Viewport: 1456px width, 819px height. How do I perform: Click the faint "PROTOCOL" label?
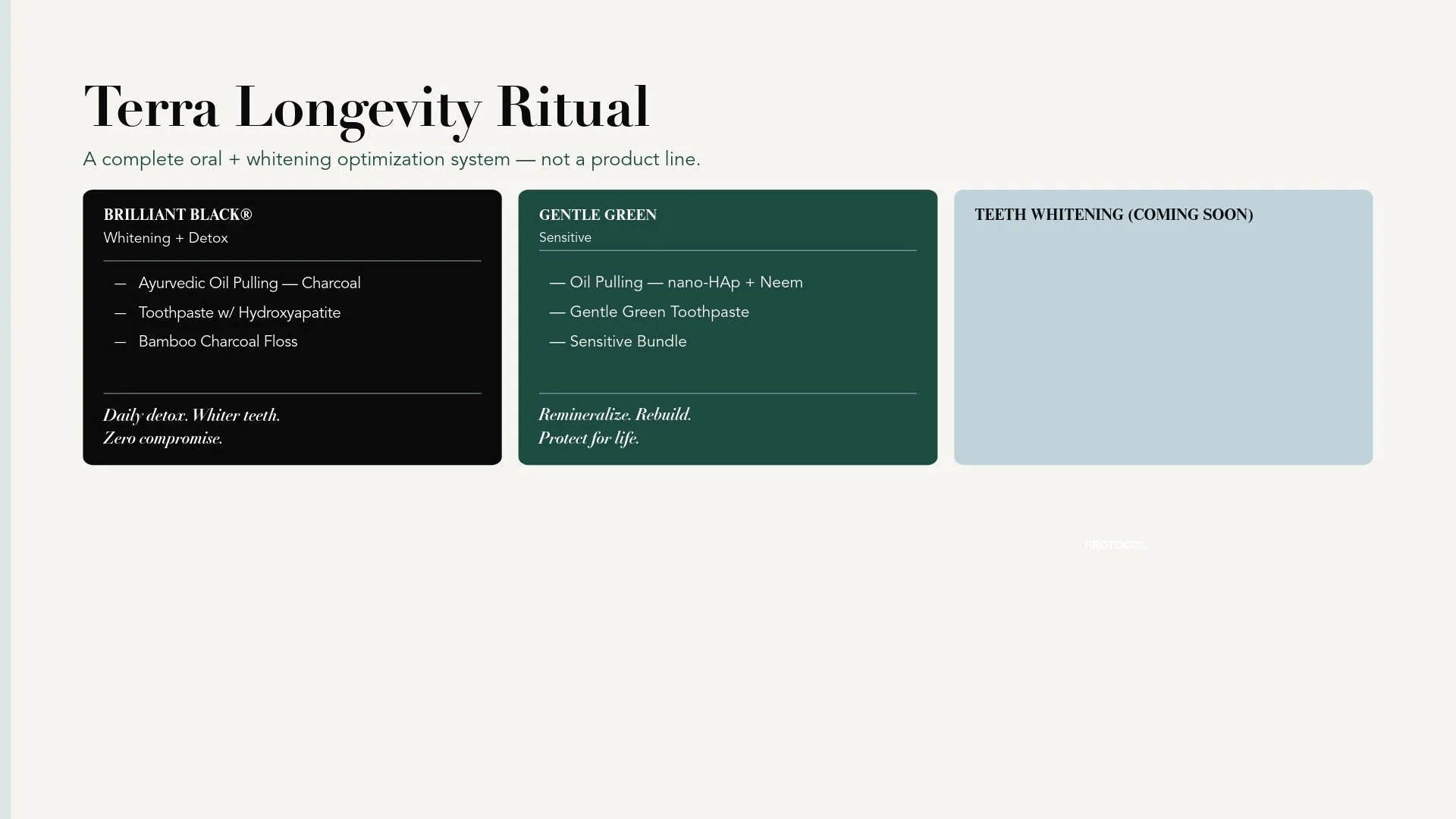pyautogui.click(x=1116, y=545)
